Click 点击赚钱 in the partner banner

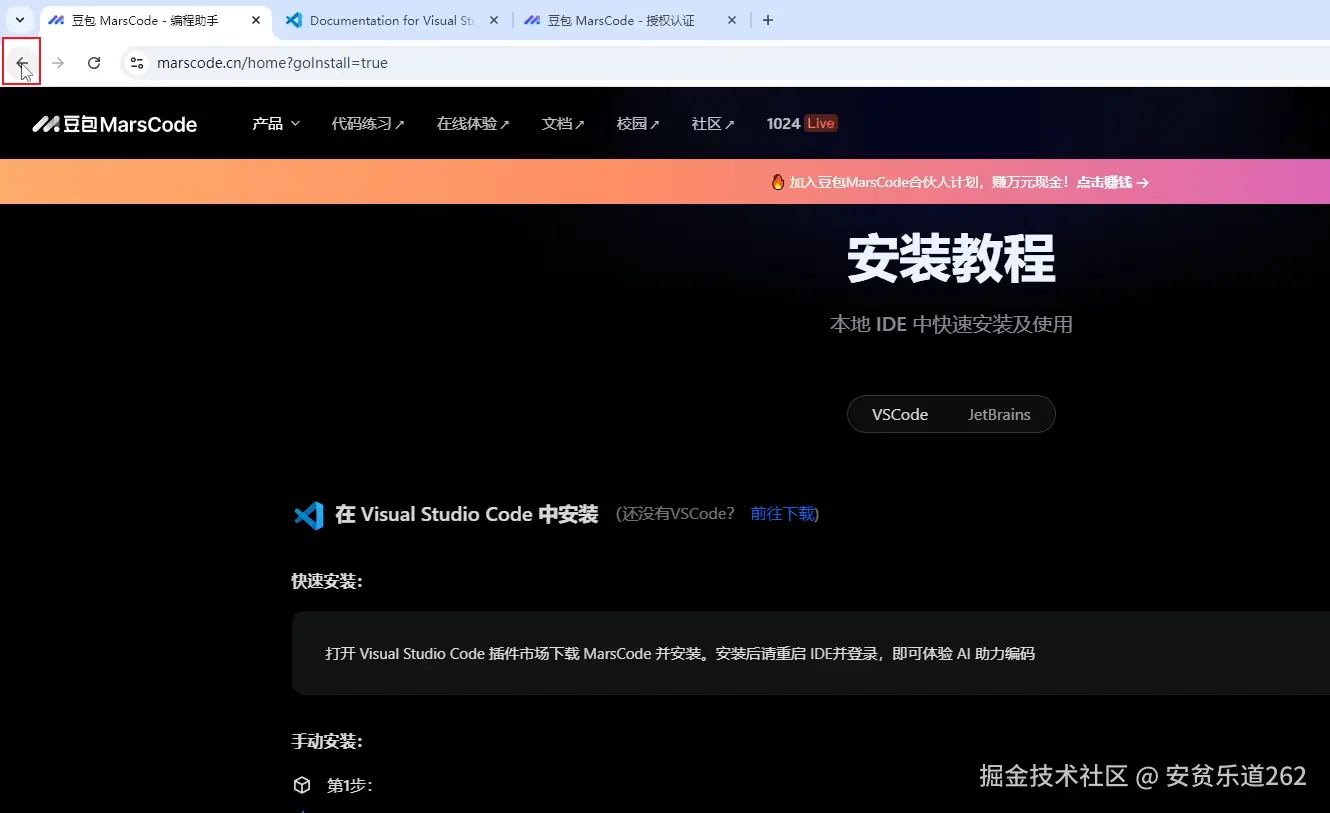(1112, 182)
